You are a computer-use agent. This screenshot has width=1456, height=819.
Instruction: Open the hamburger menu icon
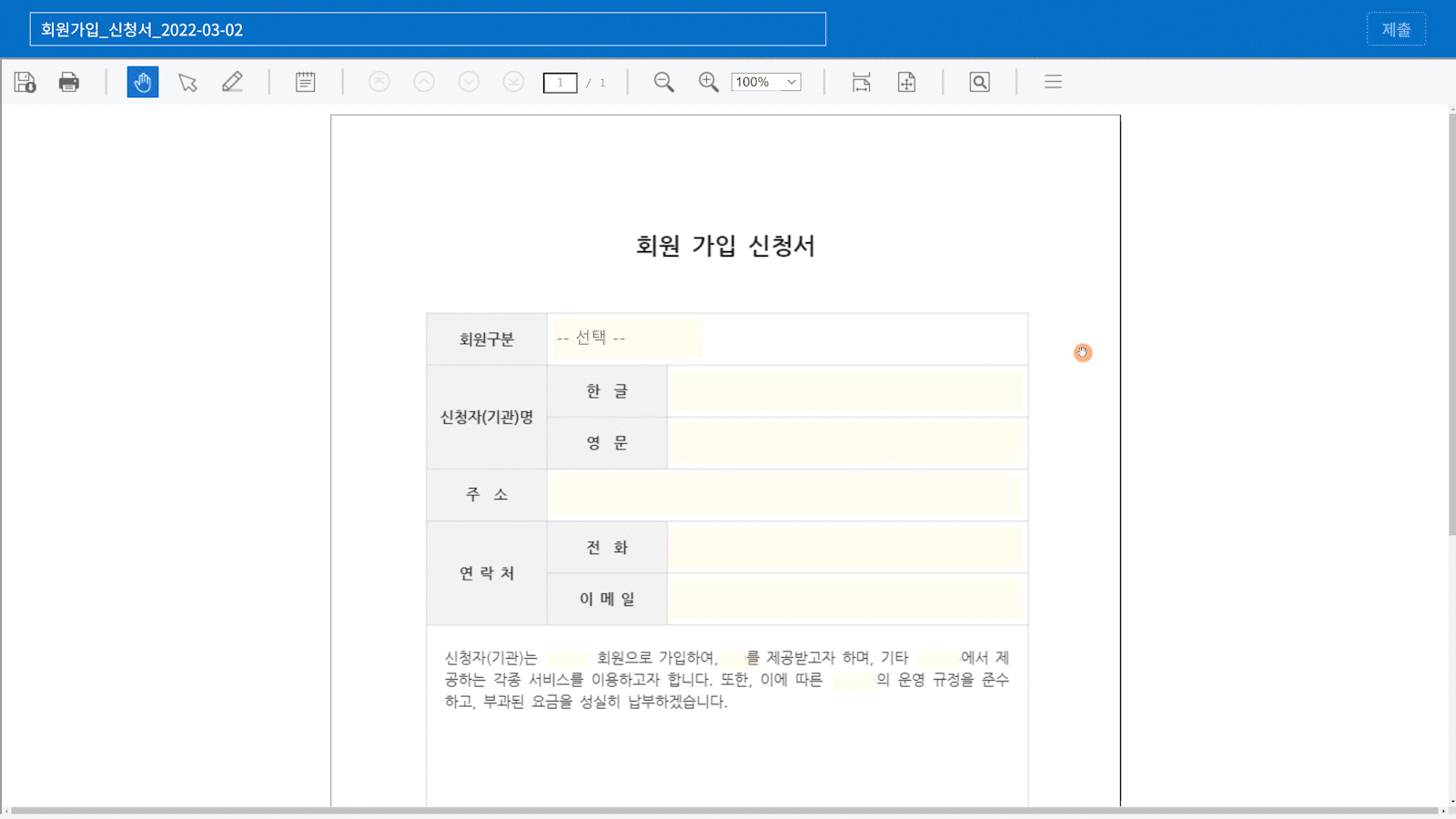tap(1053, 82)
